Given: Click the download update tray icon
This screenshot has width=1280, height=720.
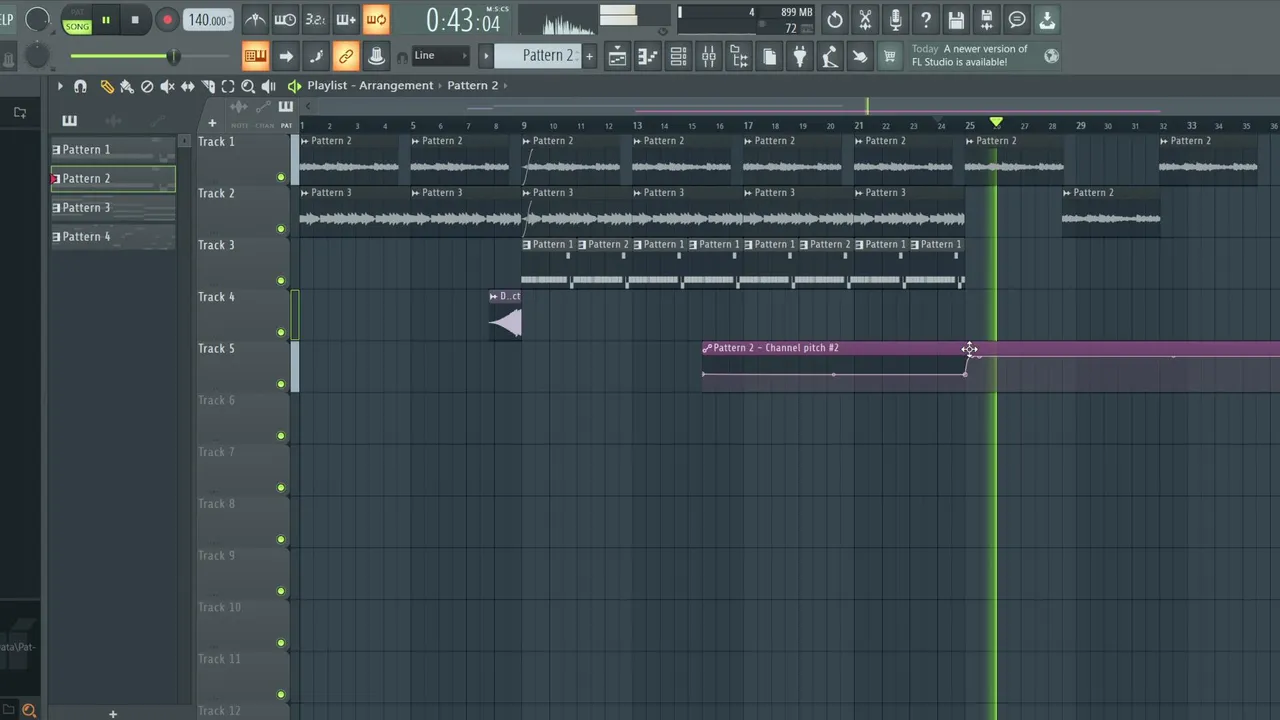Looking at the screenshot, I should tap(1047, 19).
